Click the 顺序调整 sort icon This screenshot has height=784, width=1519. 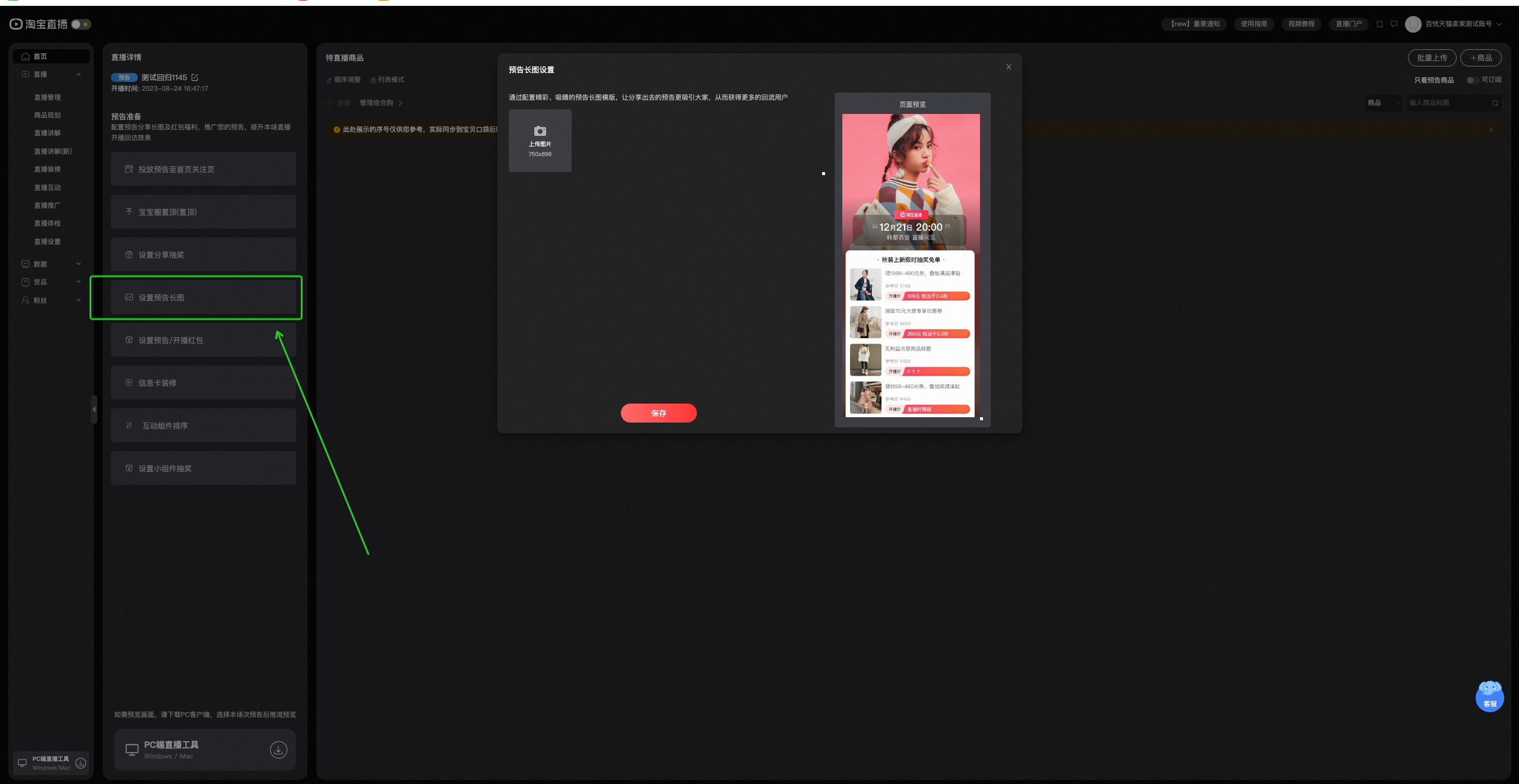point(329,80)
